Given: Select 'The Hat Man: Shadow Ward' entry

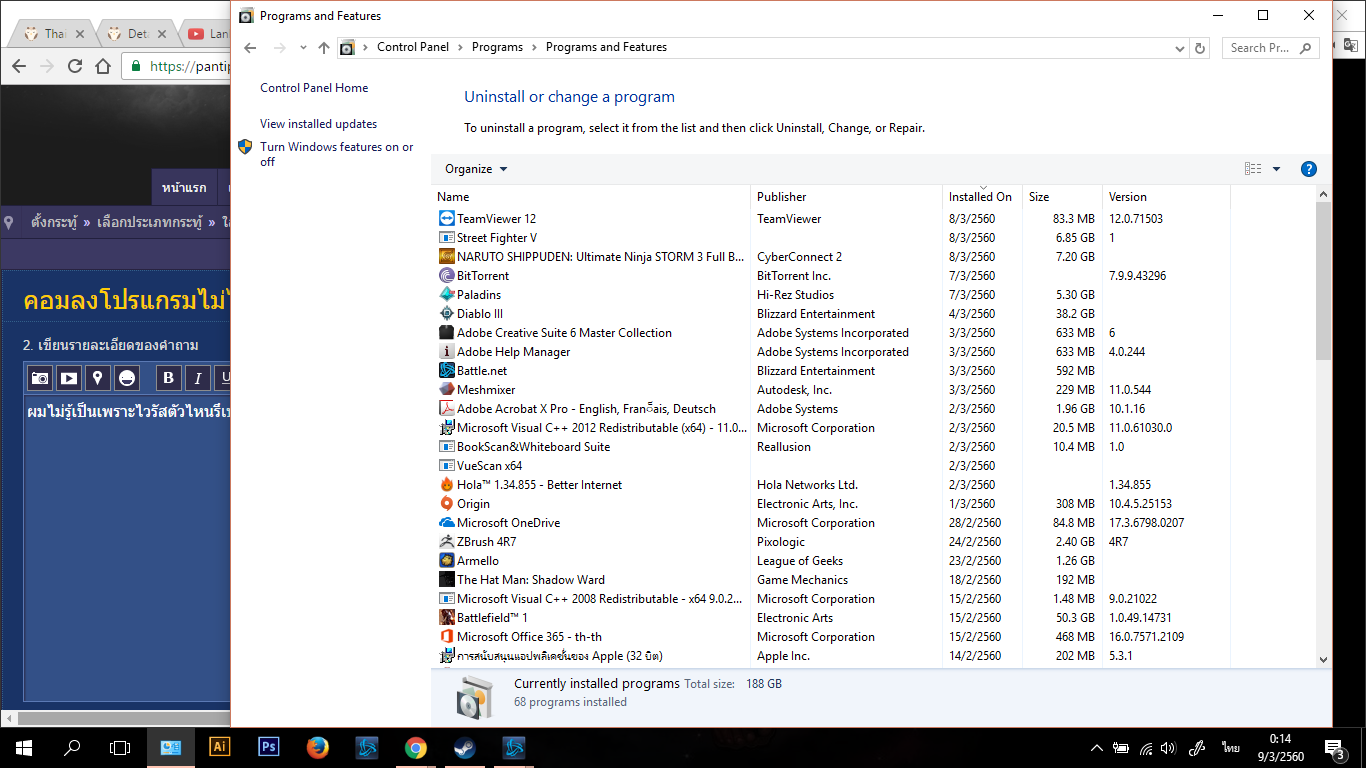Looking at the screenshot, I should [x=531, y=579].
